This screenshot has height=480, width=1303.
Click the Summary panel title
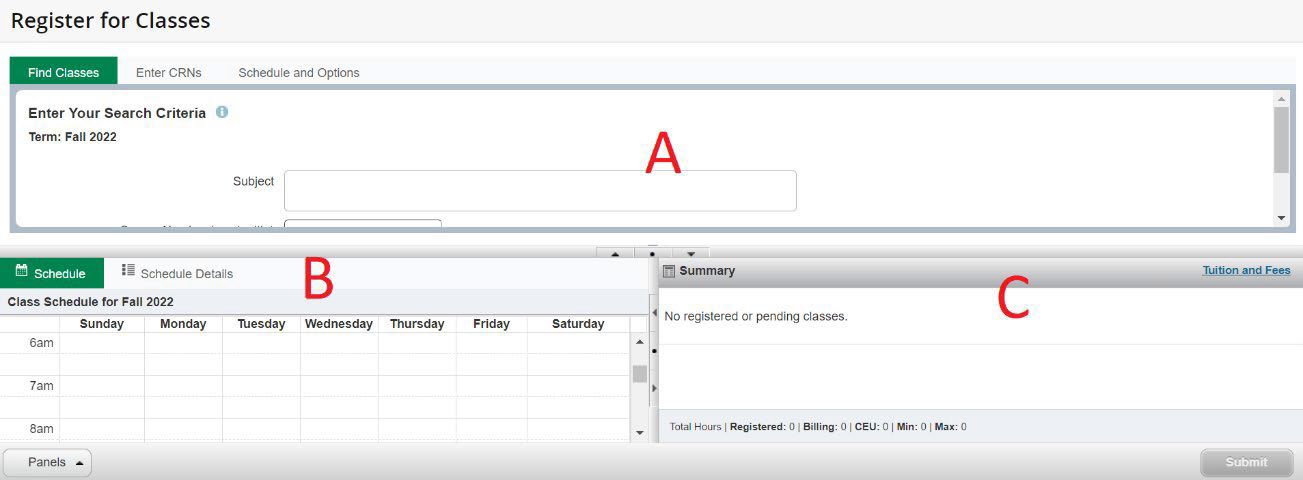[707, 270]
